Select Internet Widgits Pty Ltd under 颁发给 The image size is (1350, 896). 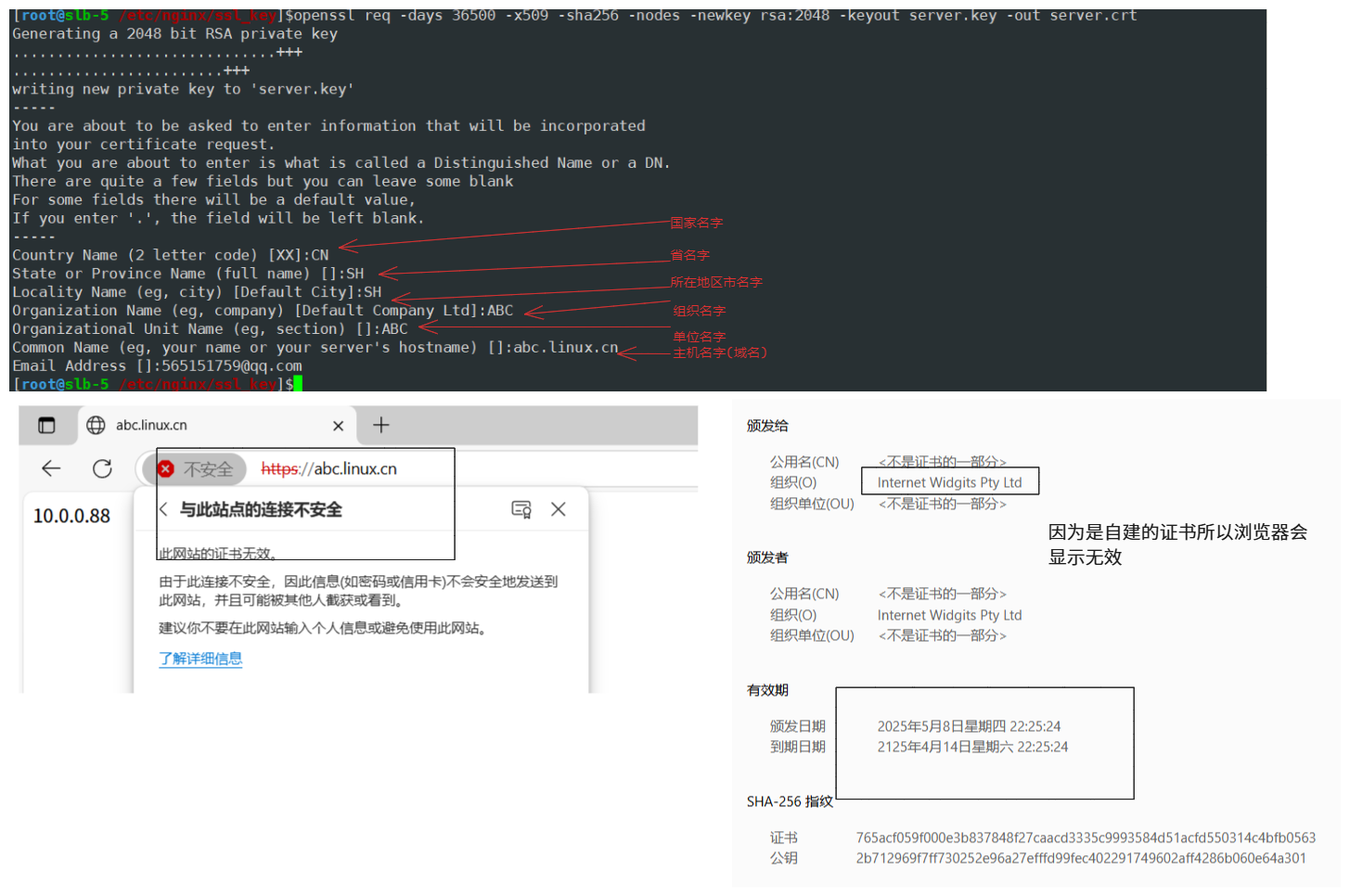(x=949, y=482)
